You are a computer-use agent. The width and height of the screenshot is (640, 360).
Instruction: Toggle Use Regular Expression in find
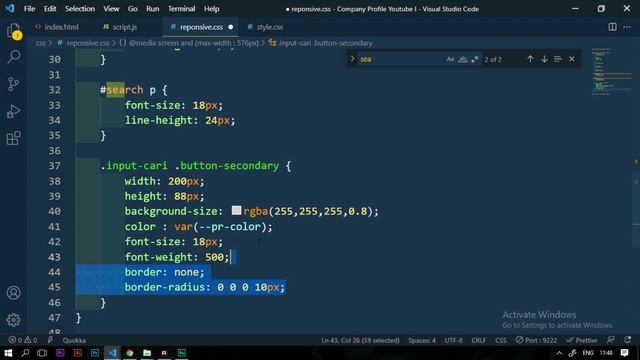[x=475, y=59]
